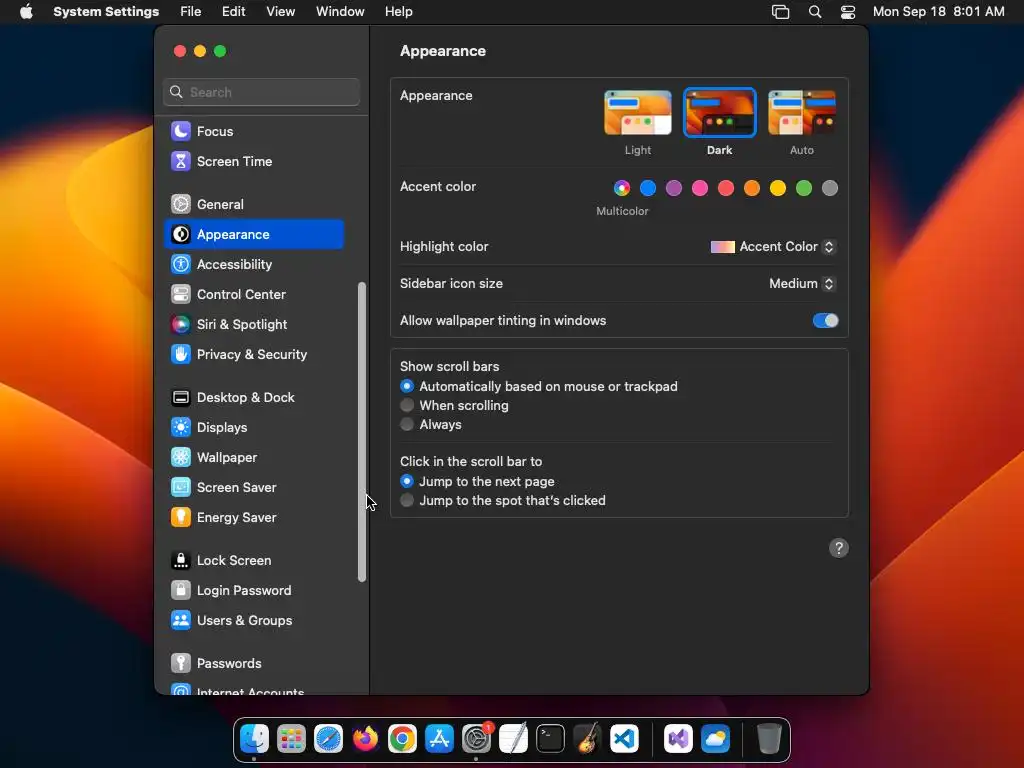Select Auto appearance thumbnail
Screen dimensions: 1024x768
click(802, 113)
